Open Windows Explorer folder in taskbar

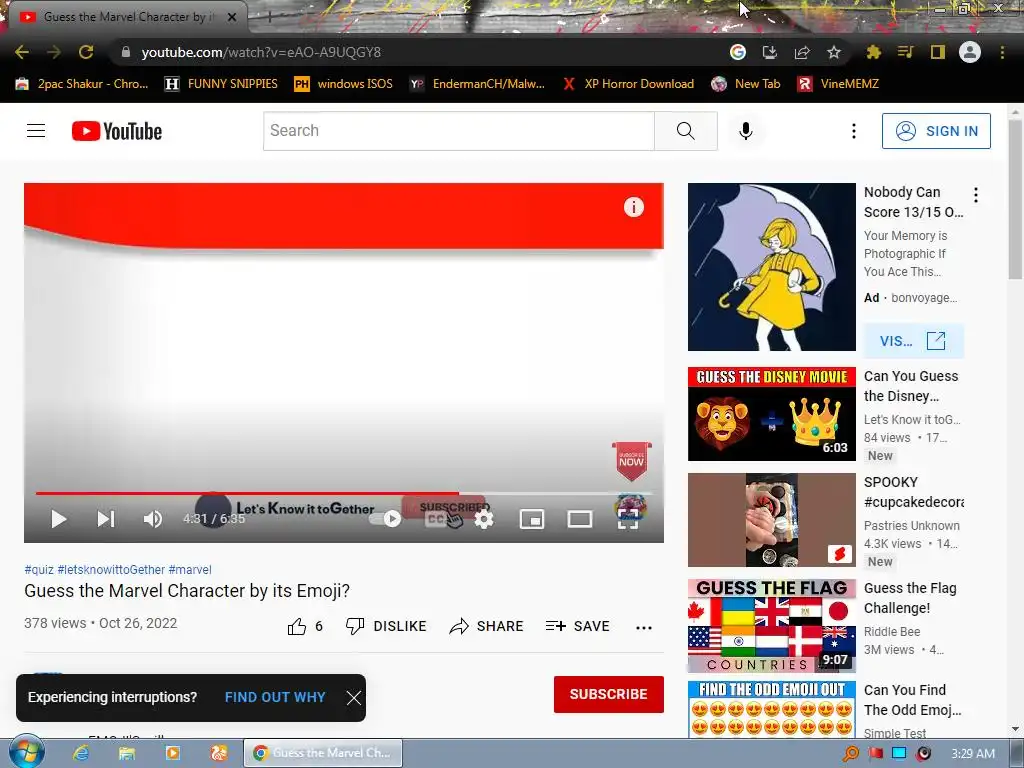click(x=127, y=753)
